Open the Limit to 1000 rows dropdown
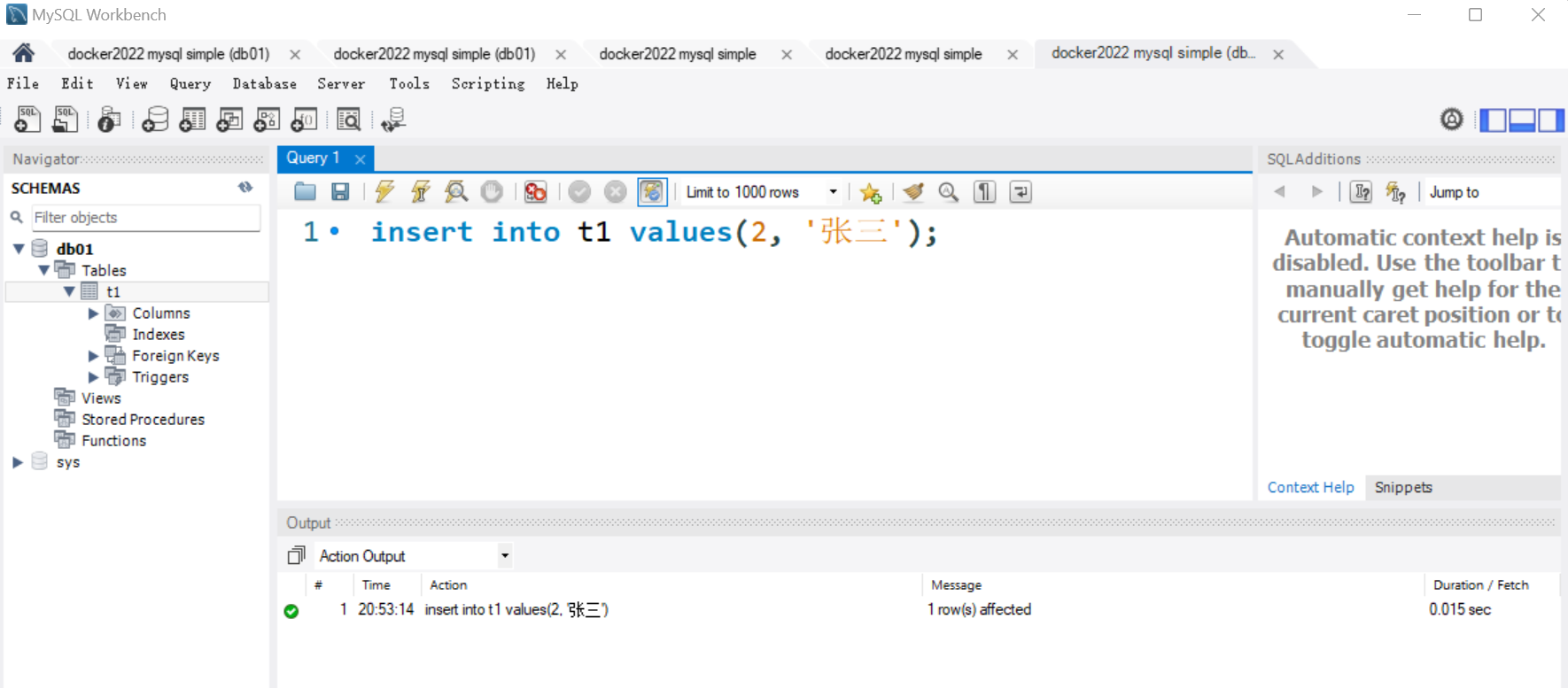The image size is (1568, 688). (x=834, y=192)
